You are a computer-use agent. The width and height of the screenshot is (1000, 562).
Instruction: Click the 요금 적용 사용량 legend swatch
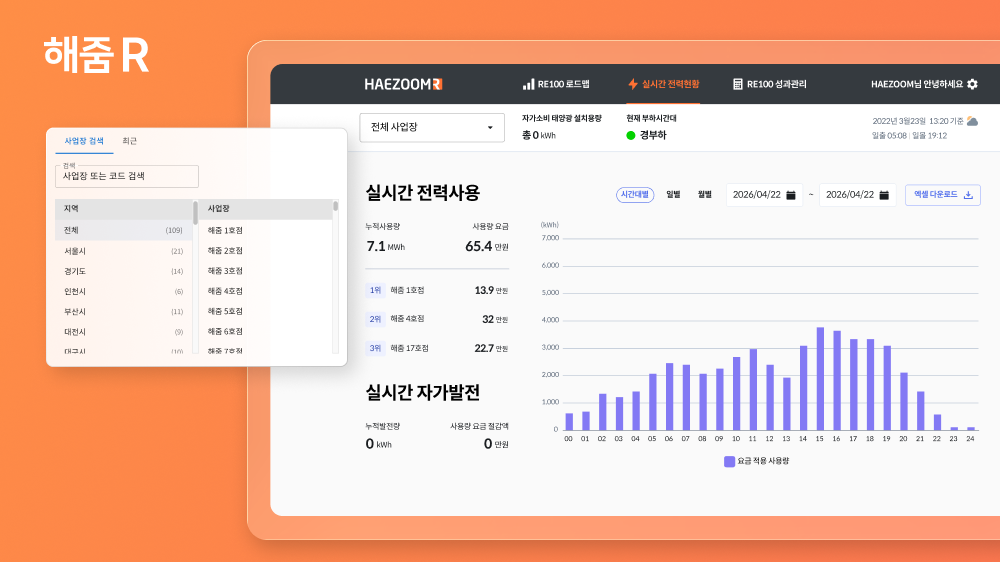click(730, 461)
